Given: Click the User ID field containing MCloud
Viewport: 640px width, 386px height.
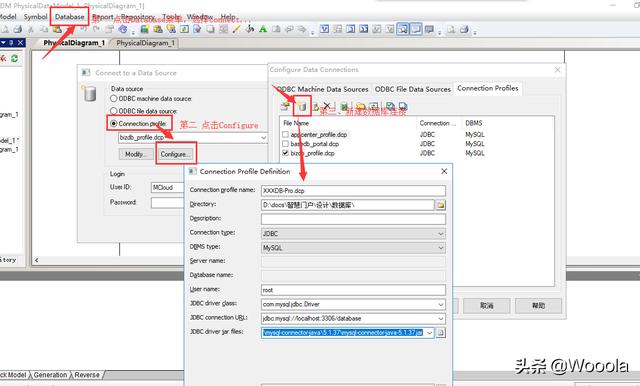Looking at the screenshot, I should point(168,188).
